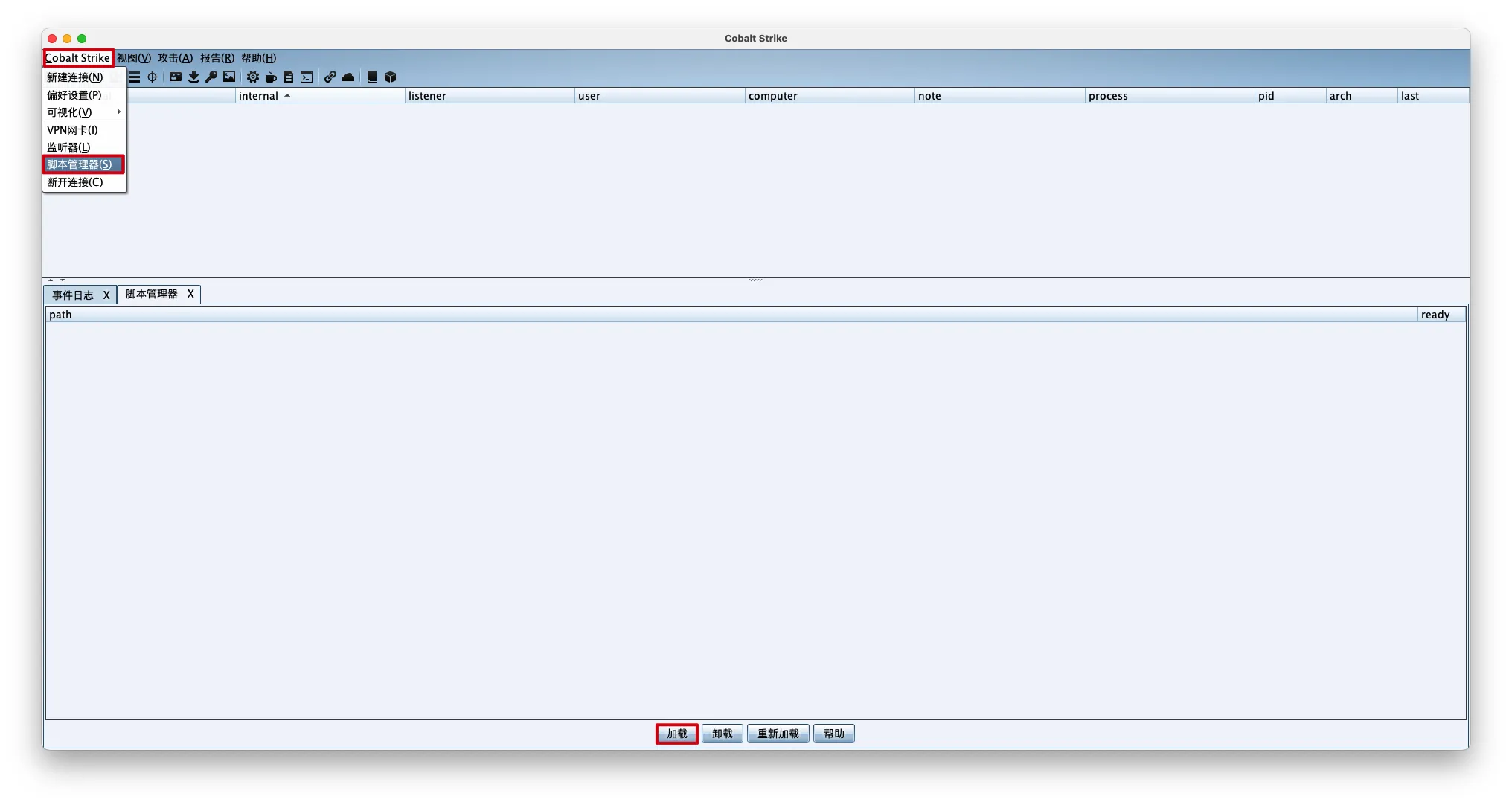Click the terminal prompt toolbar icon
Image resolution: width=1512 pixels, height=805 pixels.
pos(307,77)
